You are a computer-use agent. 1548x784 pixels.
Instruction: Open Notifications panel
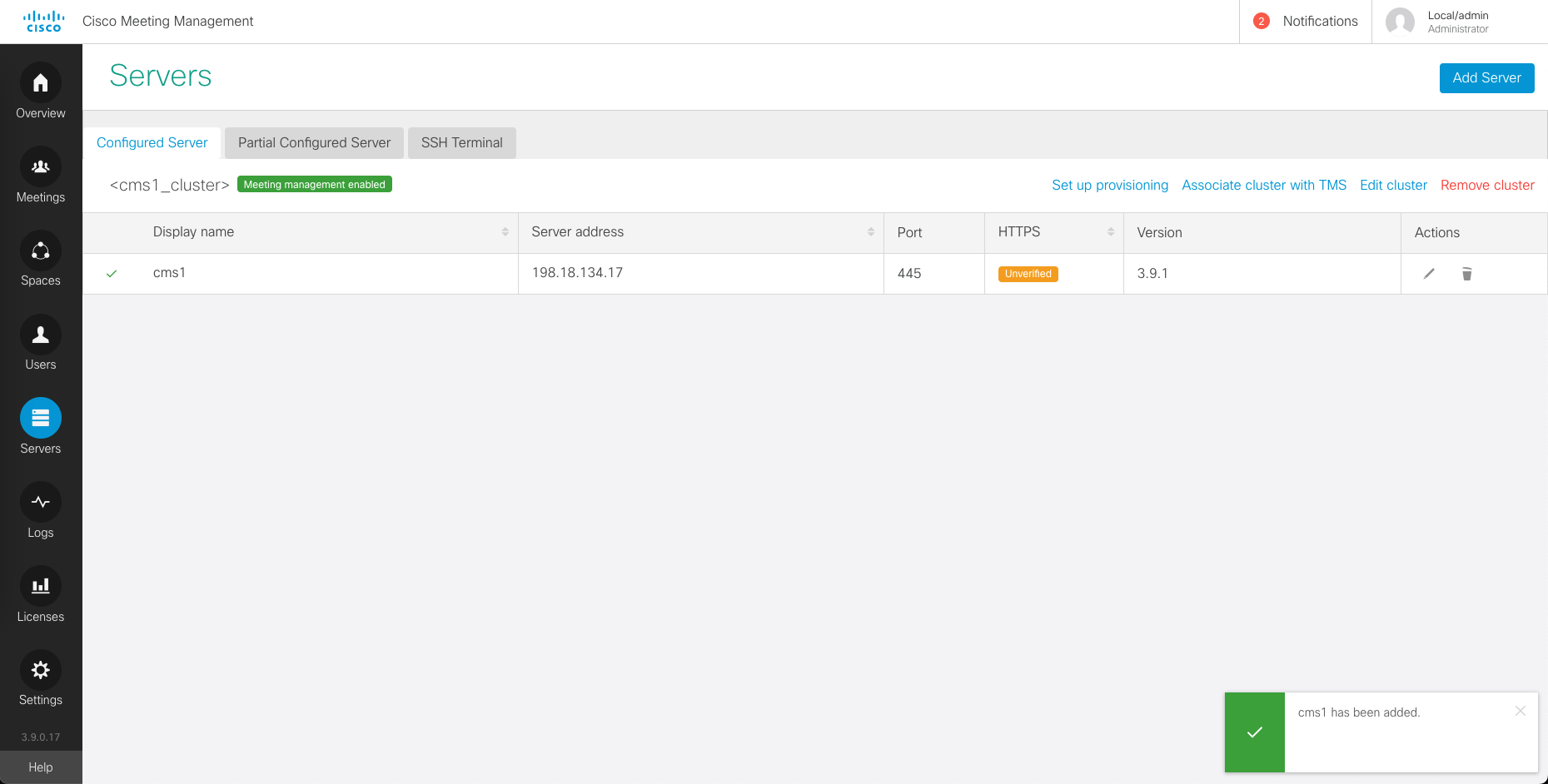1306,22
